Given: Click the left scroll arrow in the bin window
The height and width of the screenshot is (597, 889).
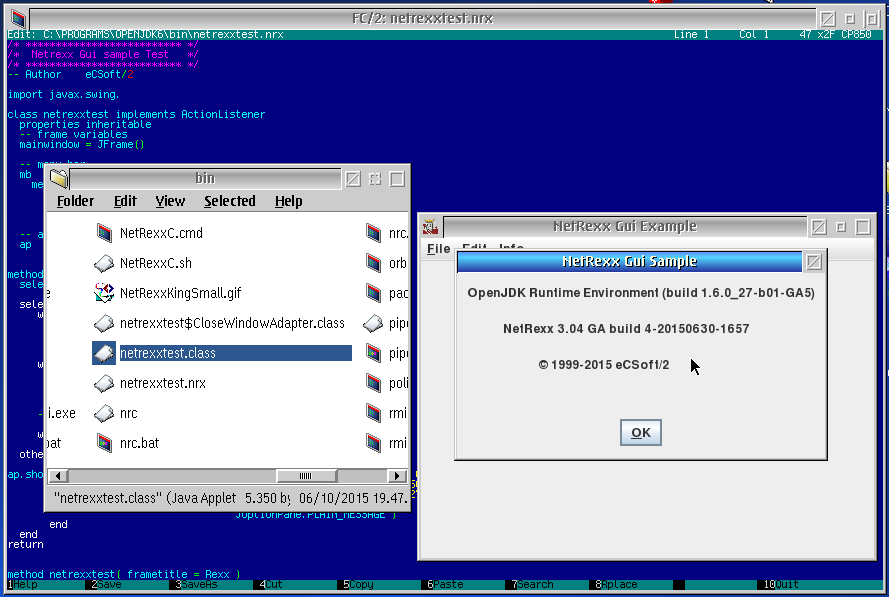Looking at the screenshot, I should point(58,476).
